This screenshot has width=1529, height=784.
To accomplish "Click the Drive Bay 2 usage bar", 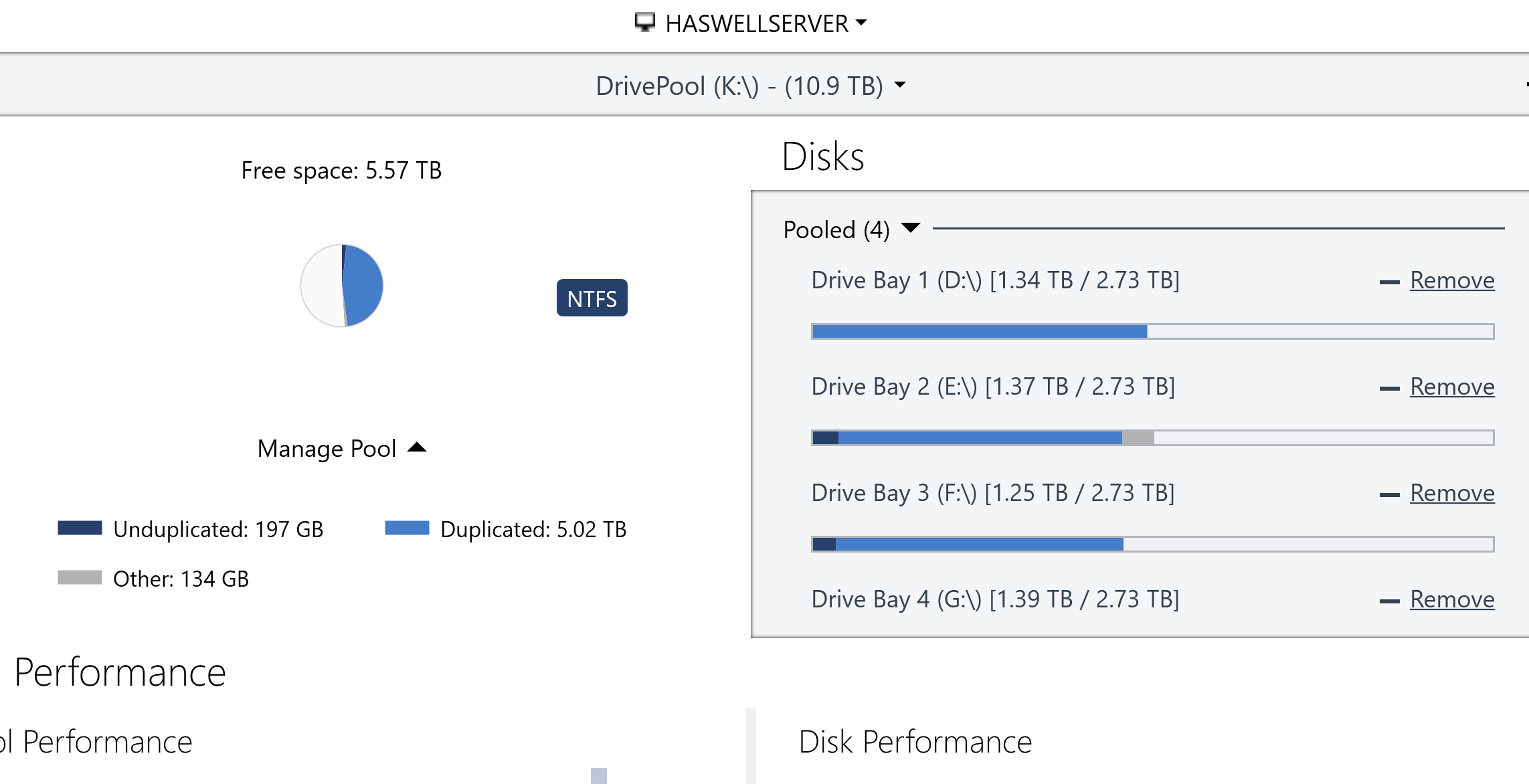I will [1153, 438].
